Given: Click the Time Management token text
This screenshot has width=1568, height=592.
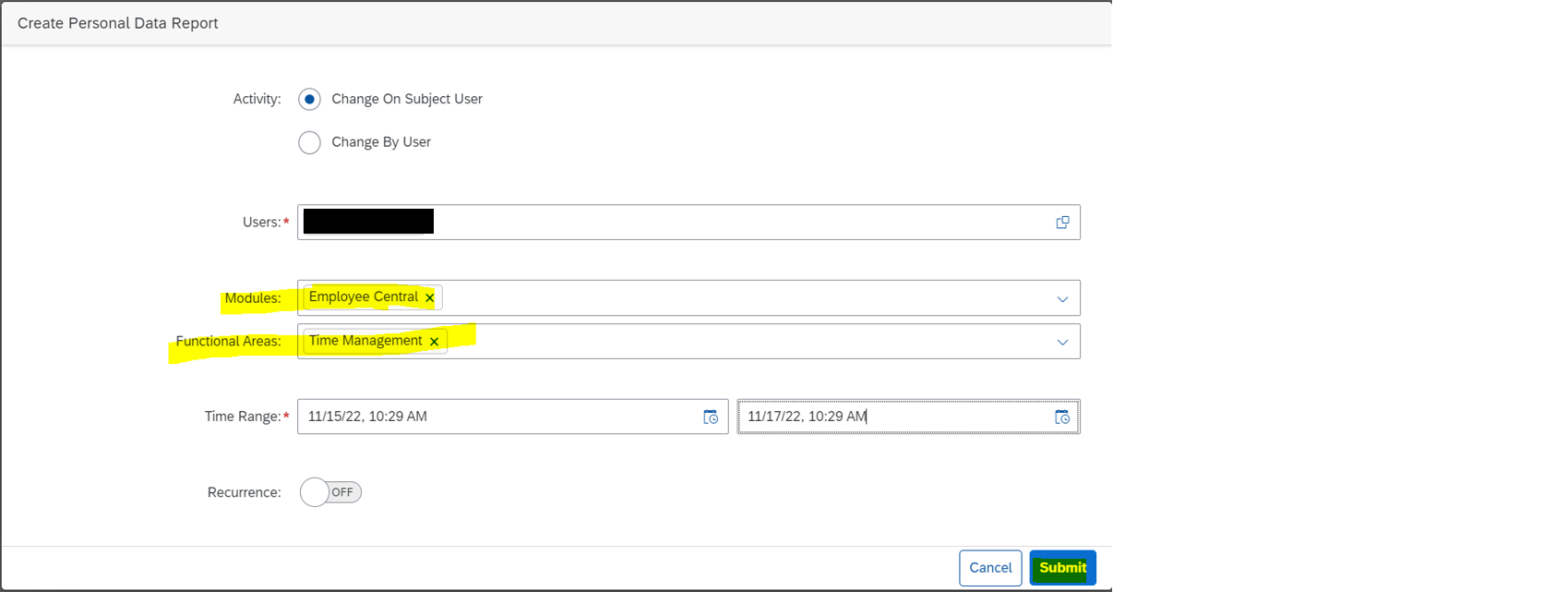Looking at the screenshot, I should (365, 341).
